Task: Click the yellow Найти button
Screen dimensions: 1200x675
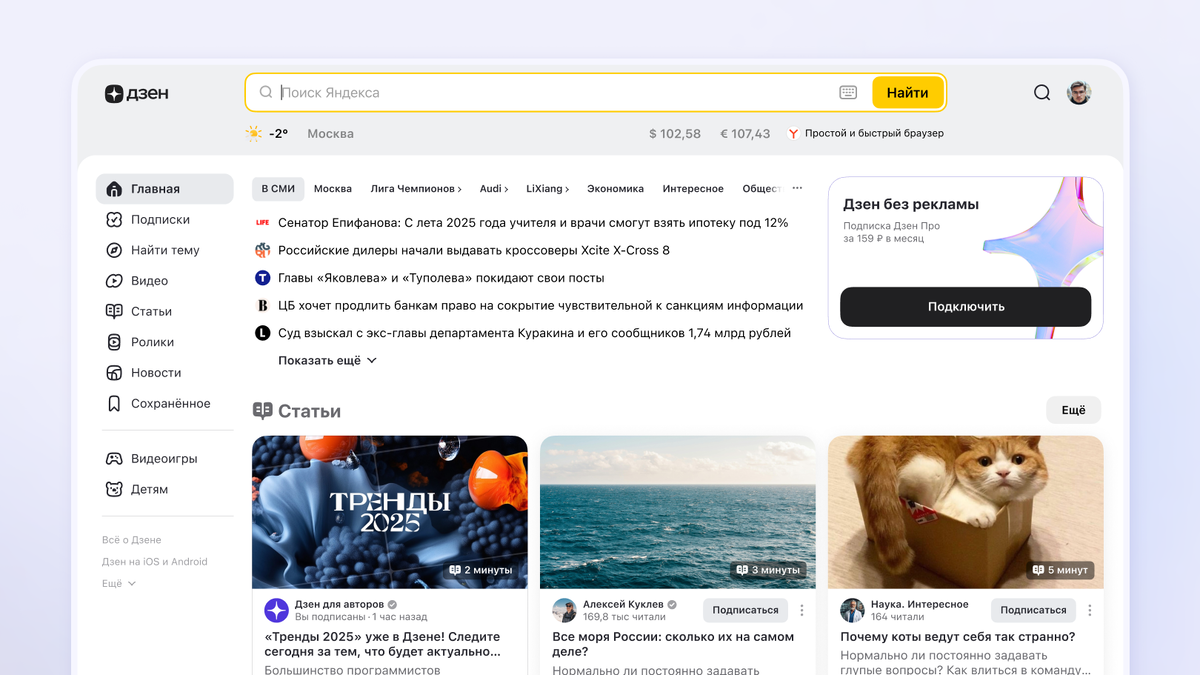Action: 907,93
